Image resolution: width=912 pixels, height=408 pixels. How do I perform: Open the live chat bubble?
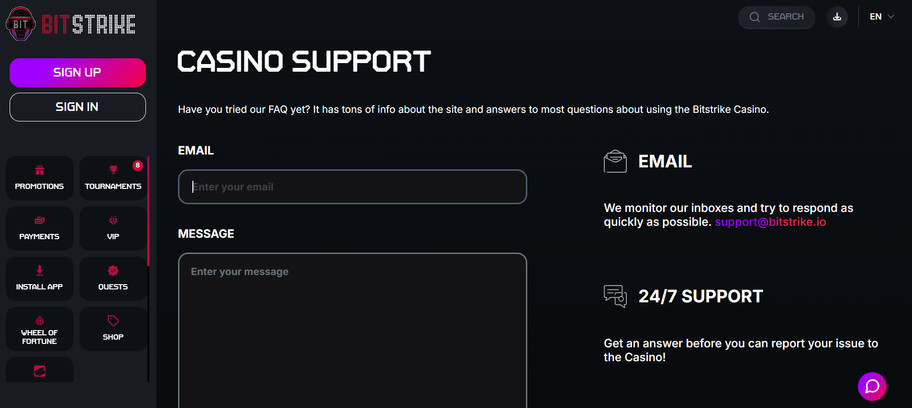pyautogui.click(x=872, y=386)
